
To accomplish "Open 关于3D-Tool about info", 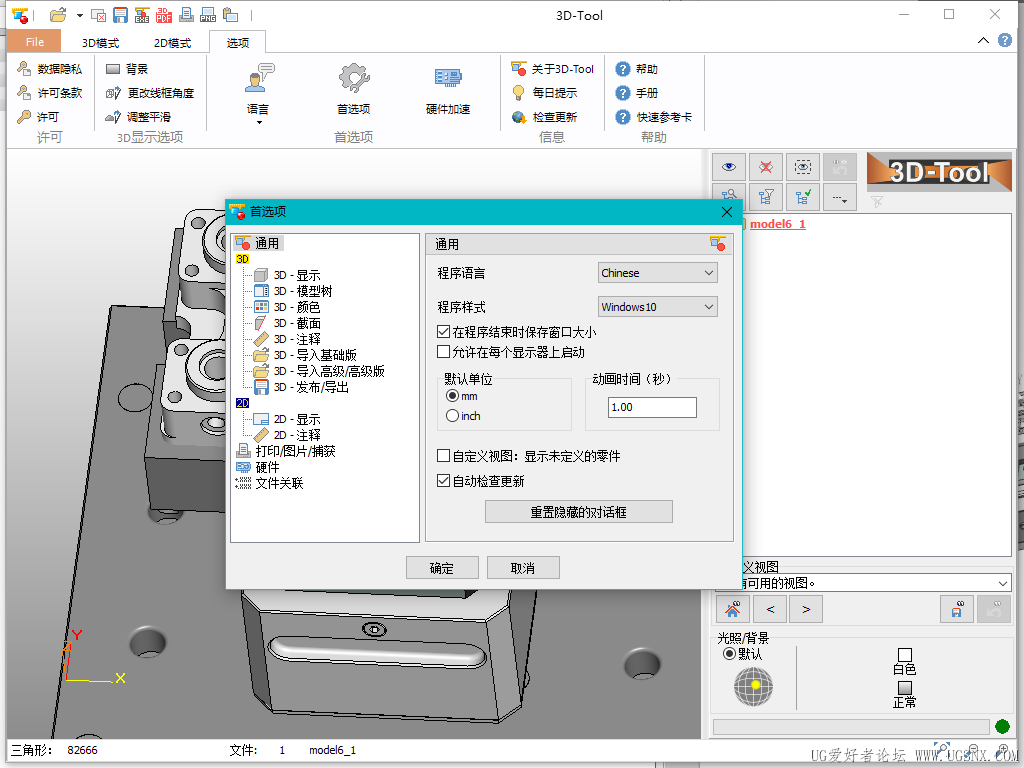I will point(552,69).
